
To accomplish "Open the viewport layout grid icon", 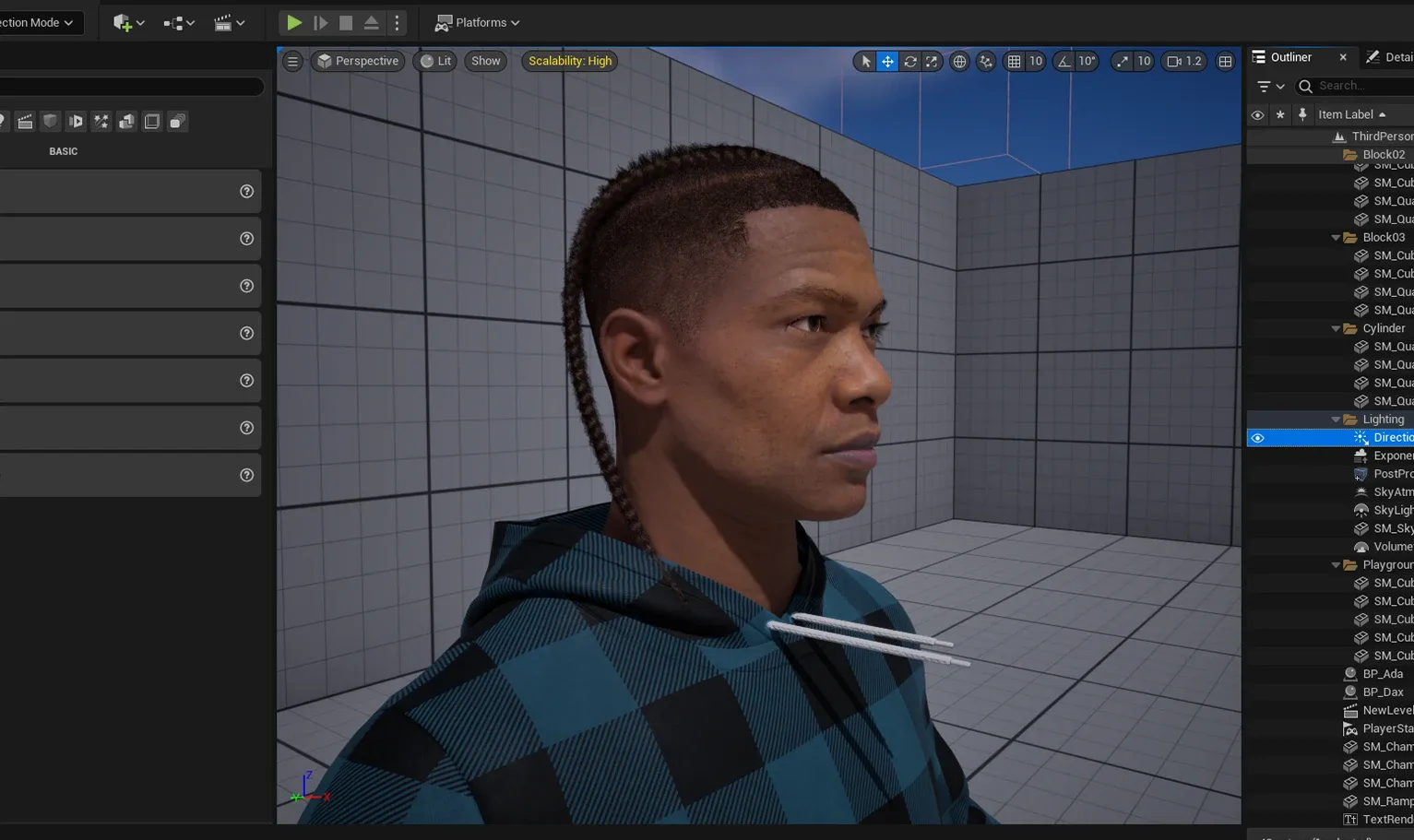I will (1225, 61).
